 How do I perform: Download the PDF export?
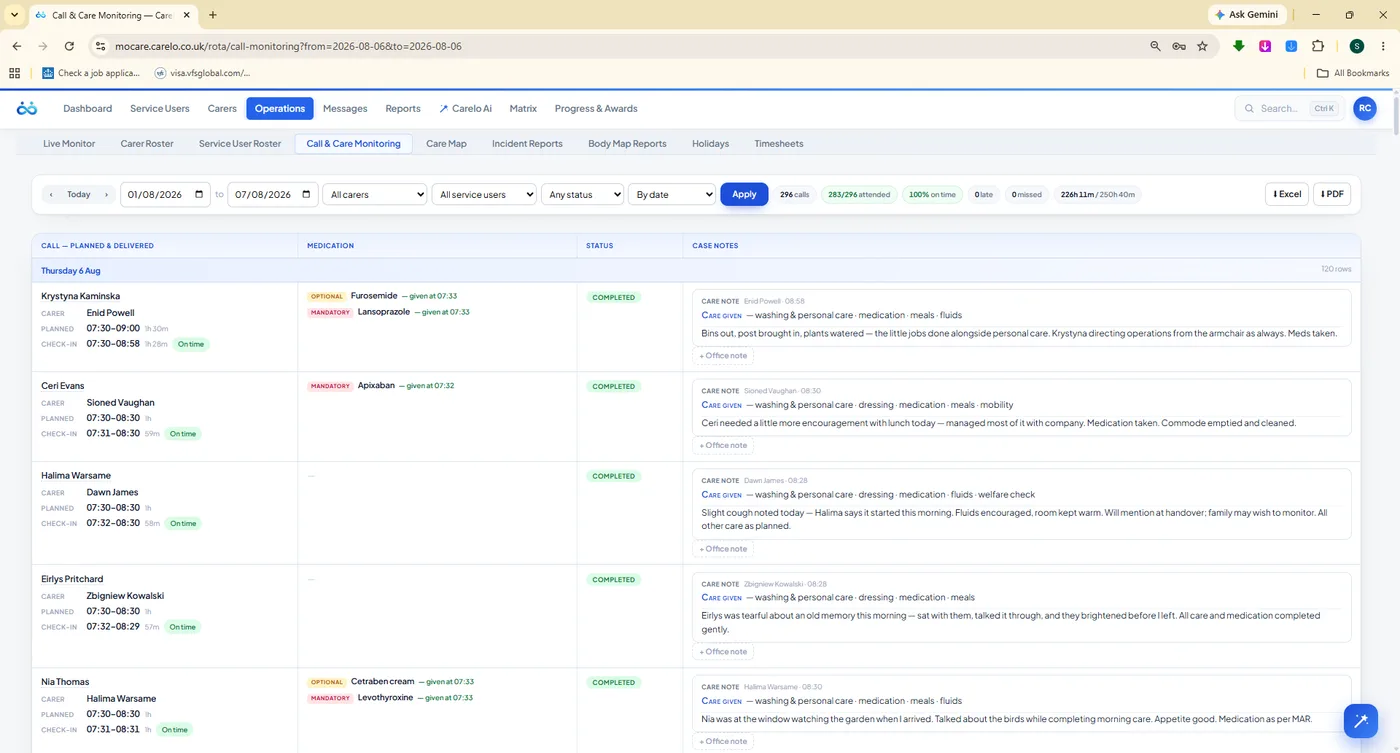click(1332, 194)
